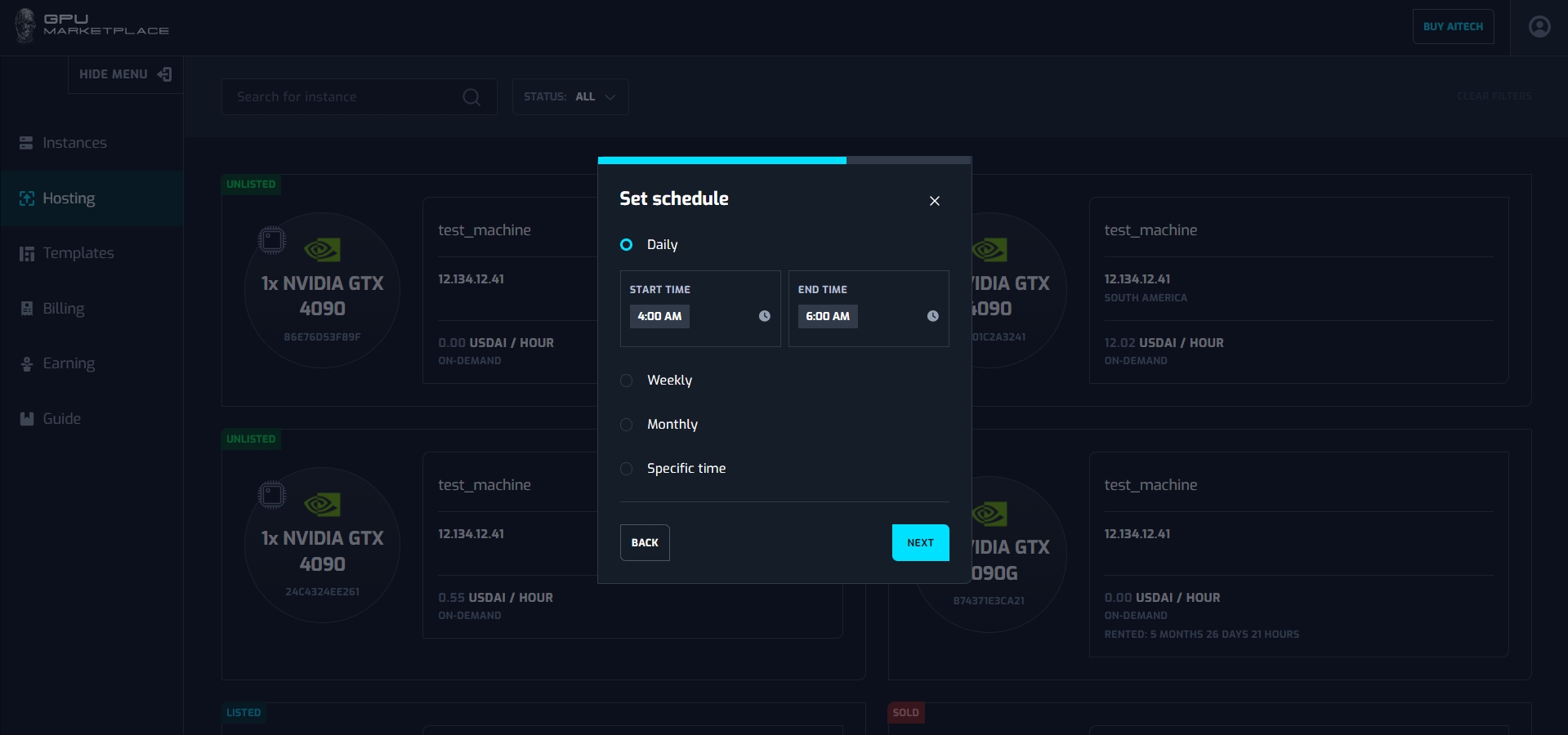1568x735 pixels.
Task: Open Instances in the sidebar menu
Action: (74, 143)
